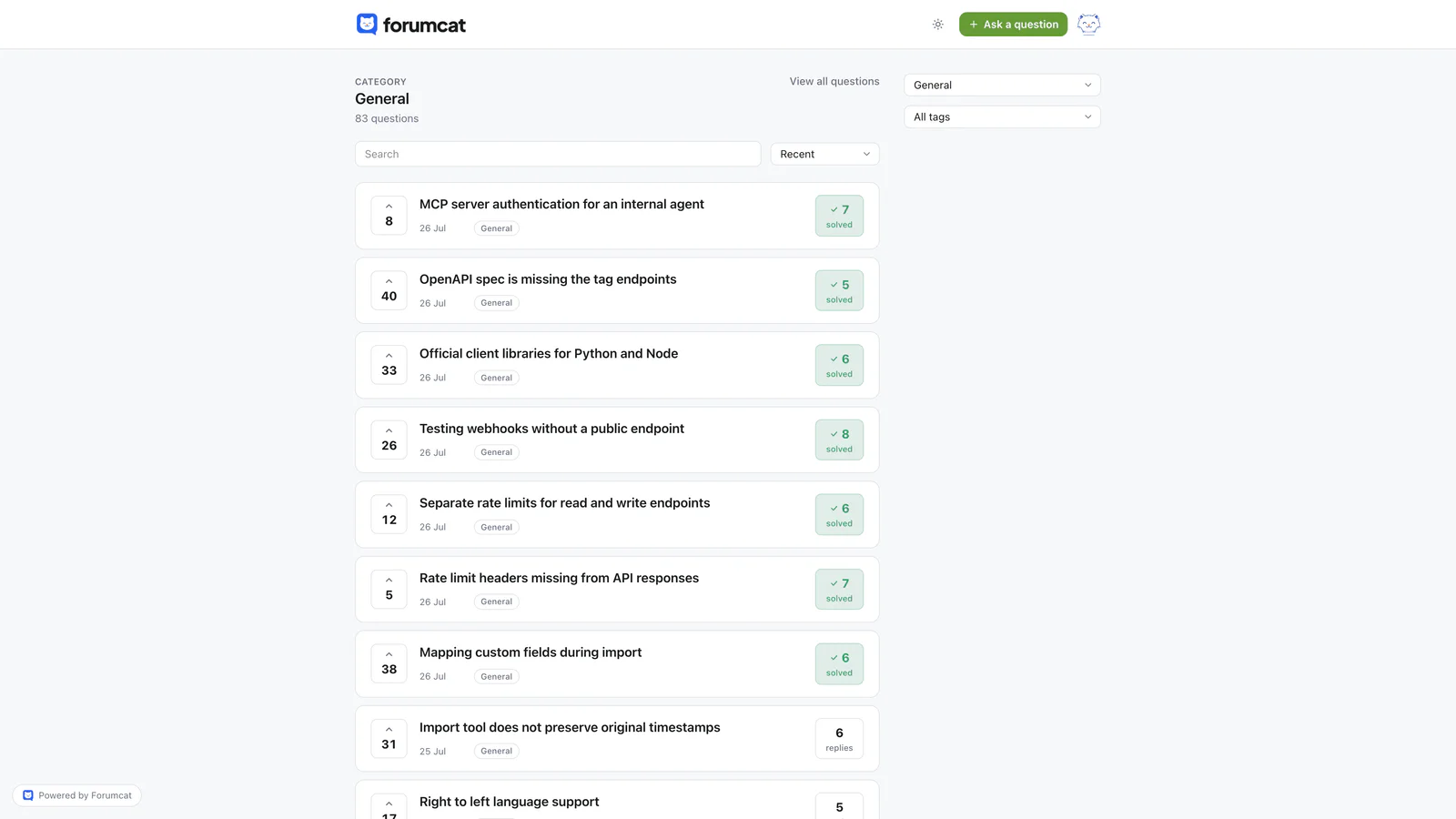
Task: Upvote the Separate rate limits question
Action: coord(389,514)
